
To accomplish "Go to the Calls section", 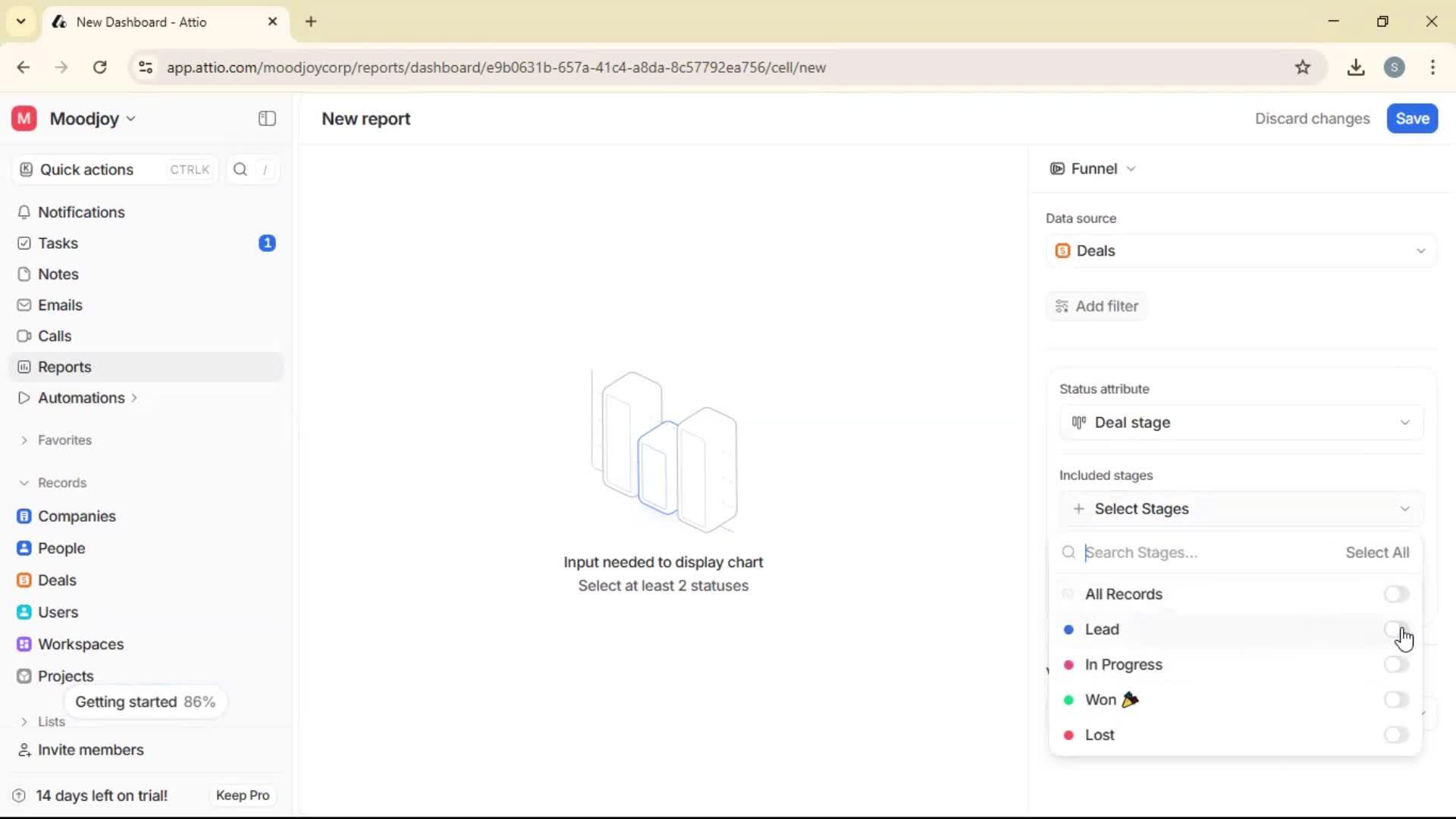I will tap(53, 336).
